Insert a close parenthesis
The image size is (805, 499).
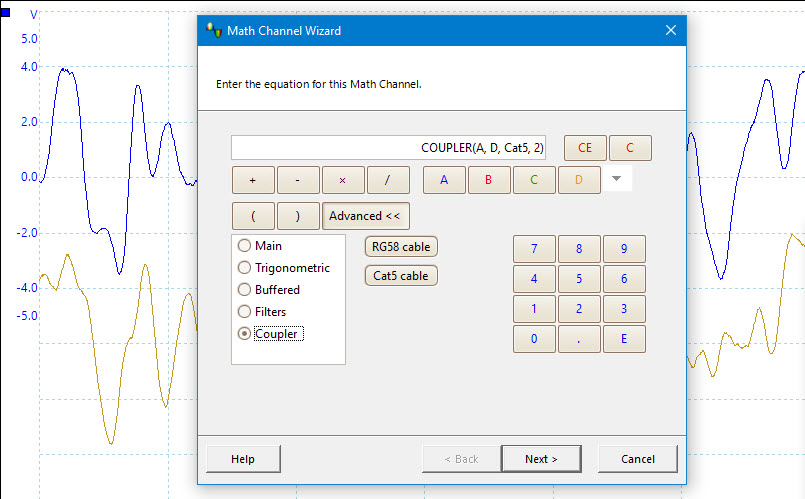pyautogui.click(x=298, y=216)
